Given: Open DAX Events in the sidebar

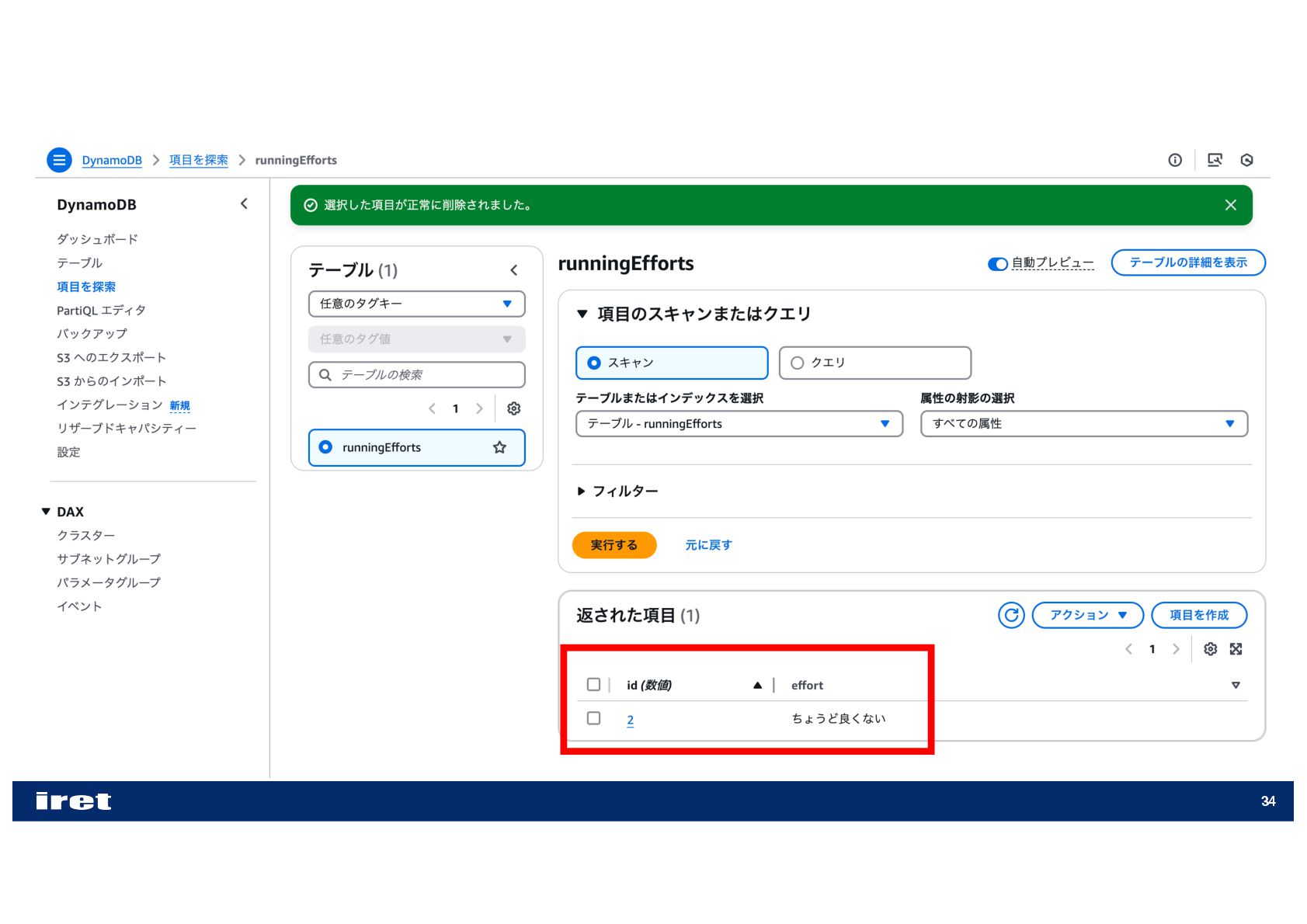Looking at the screenshot, I should tap(79, 606).
